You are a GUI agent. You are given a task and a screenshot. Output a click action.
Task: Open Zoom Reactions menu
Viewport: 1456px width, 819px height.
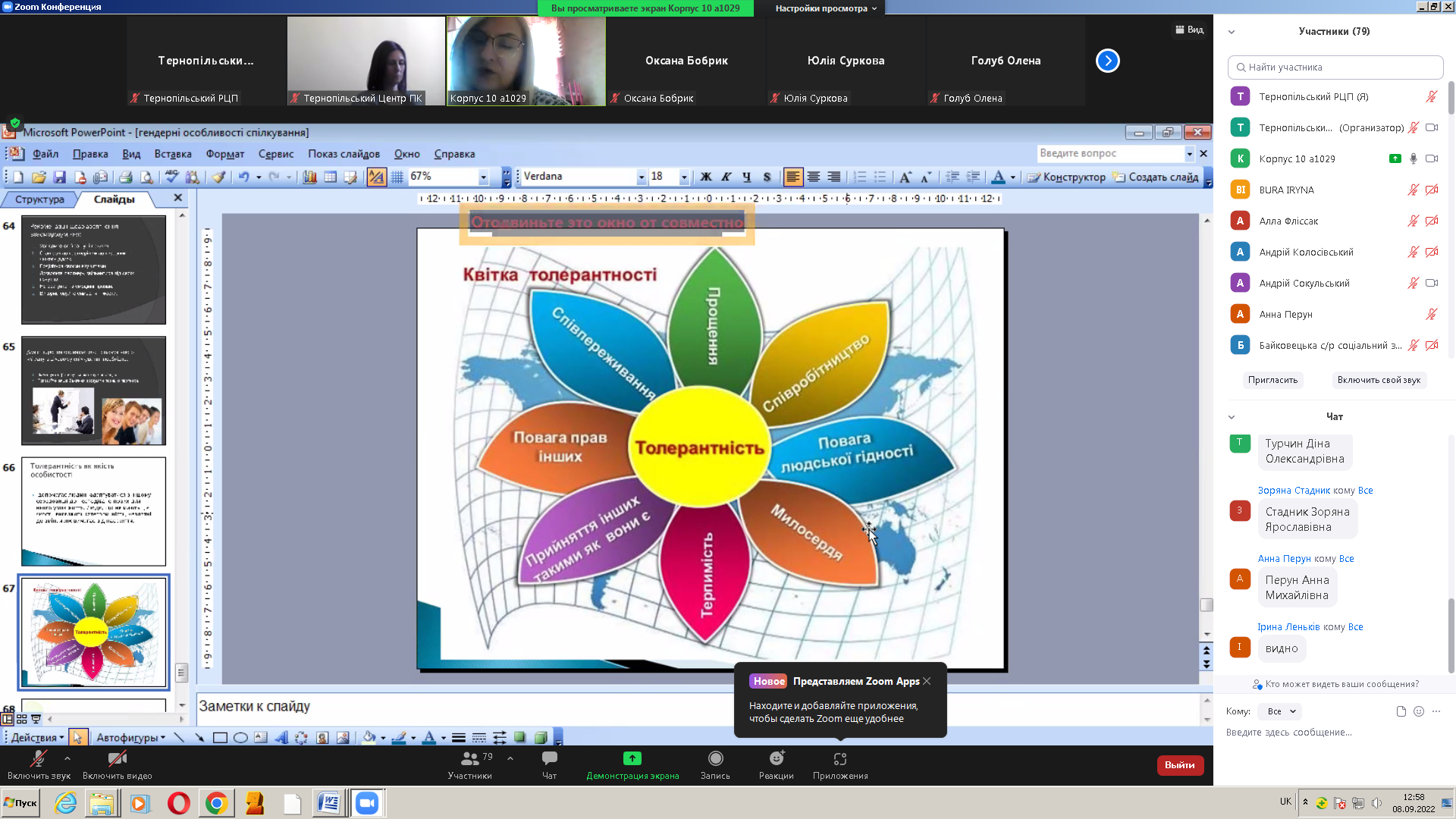pyautogui.click(x=777, y=764)
